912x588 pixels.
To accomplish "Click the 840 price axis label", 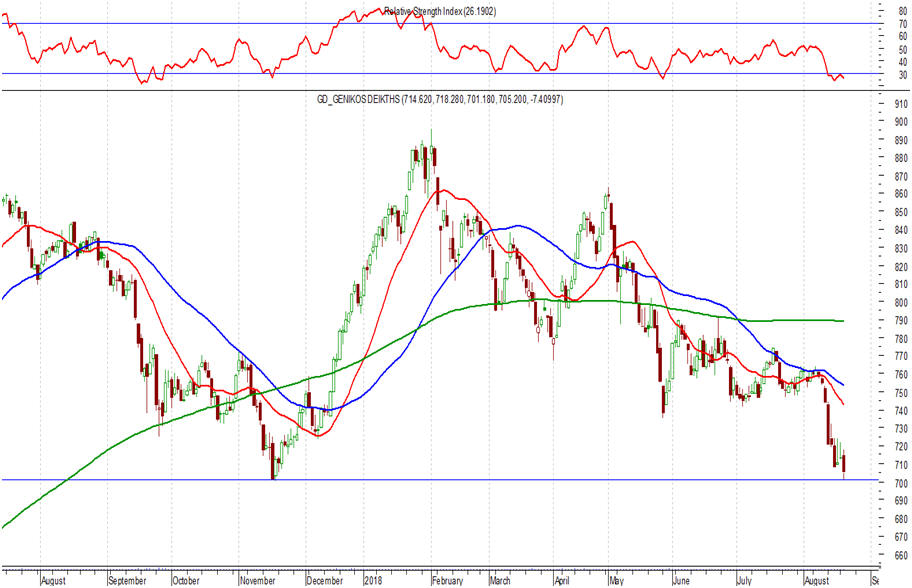I will click(x=901, y=230).
